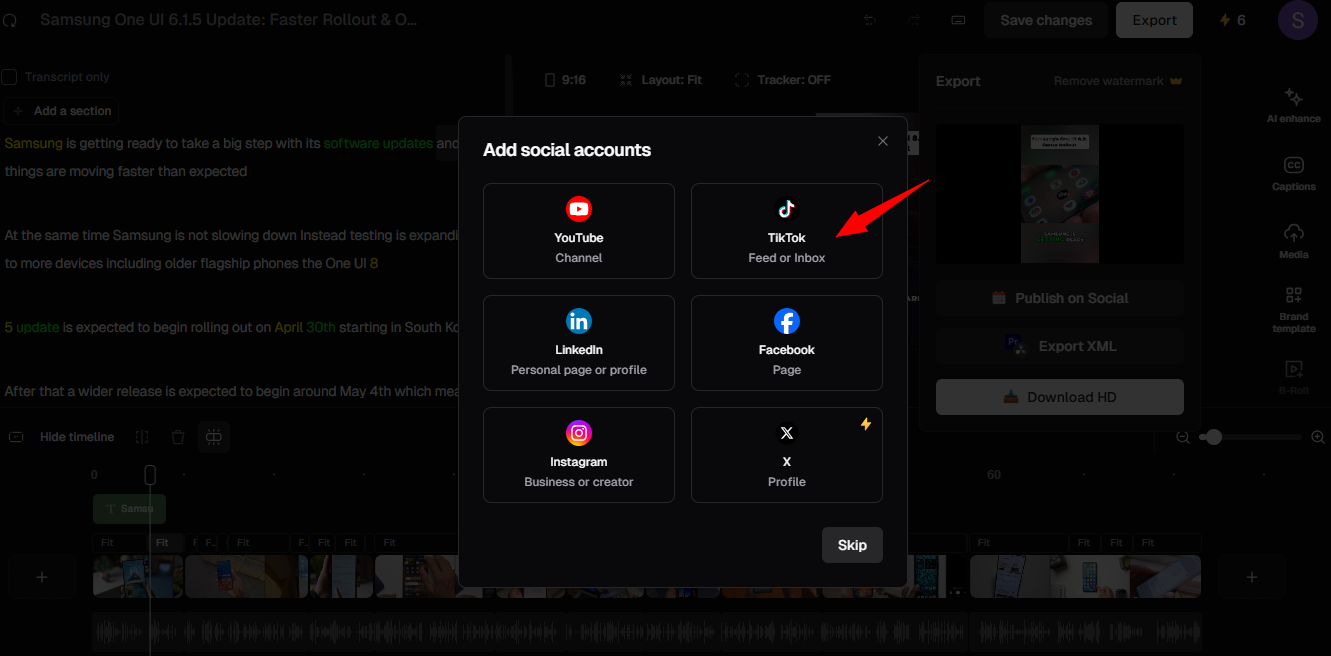Select the X Profile option
The height and width of the screenshot is (656, 1331).
pyautogui.click(x=787, y=455)
